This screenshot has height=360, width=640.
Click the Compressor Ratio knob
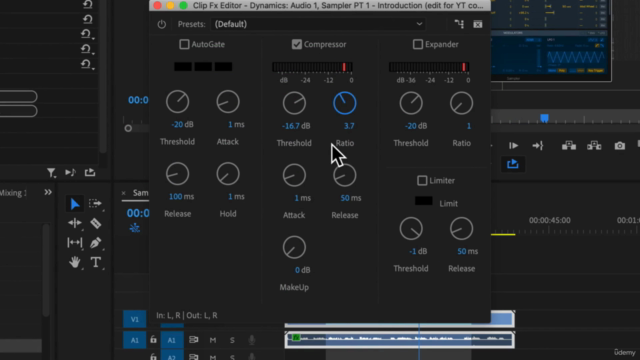(x=345, y=103)
